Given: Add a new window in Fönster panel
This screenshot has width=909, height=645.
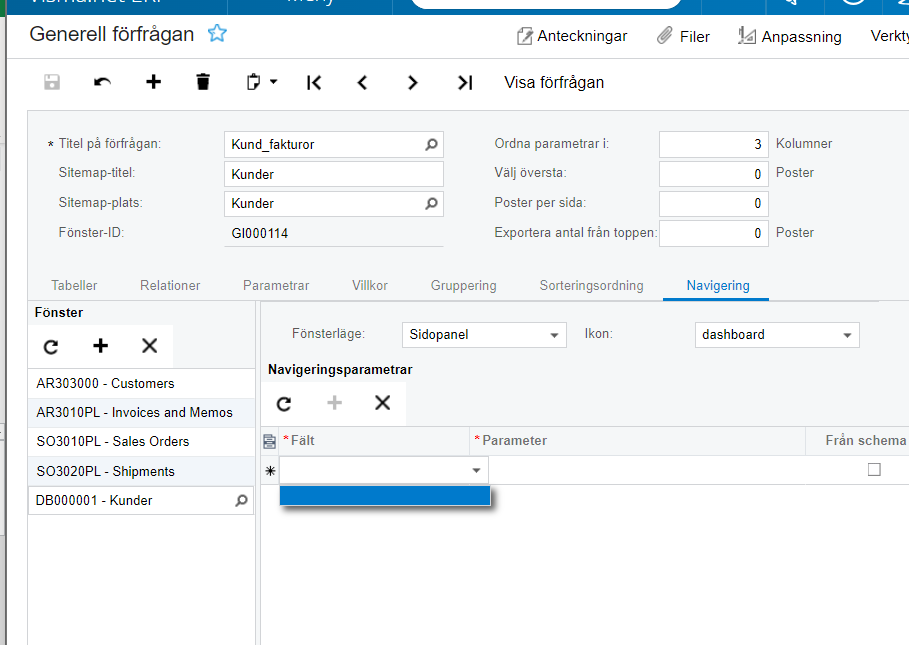Looking at the screenshot, I should 100,346.
